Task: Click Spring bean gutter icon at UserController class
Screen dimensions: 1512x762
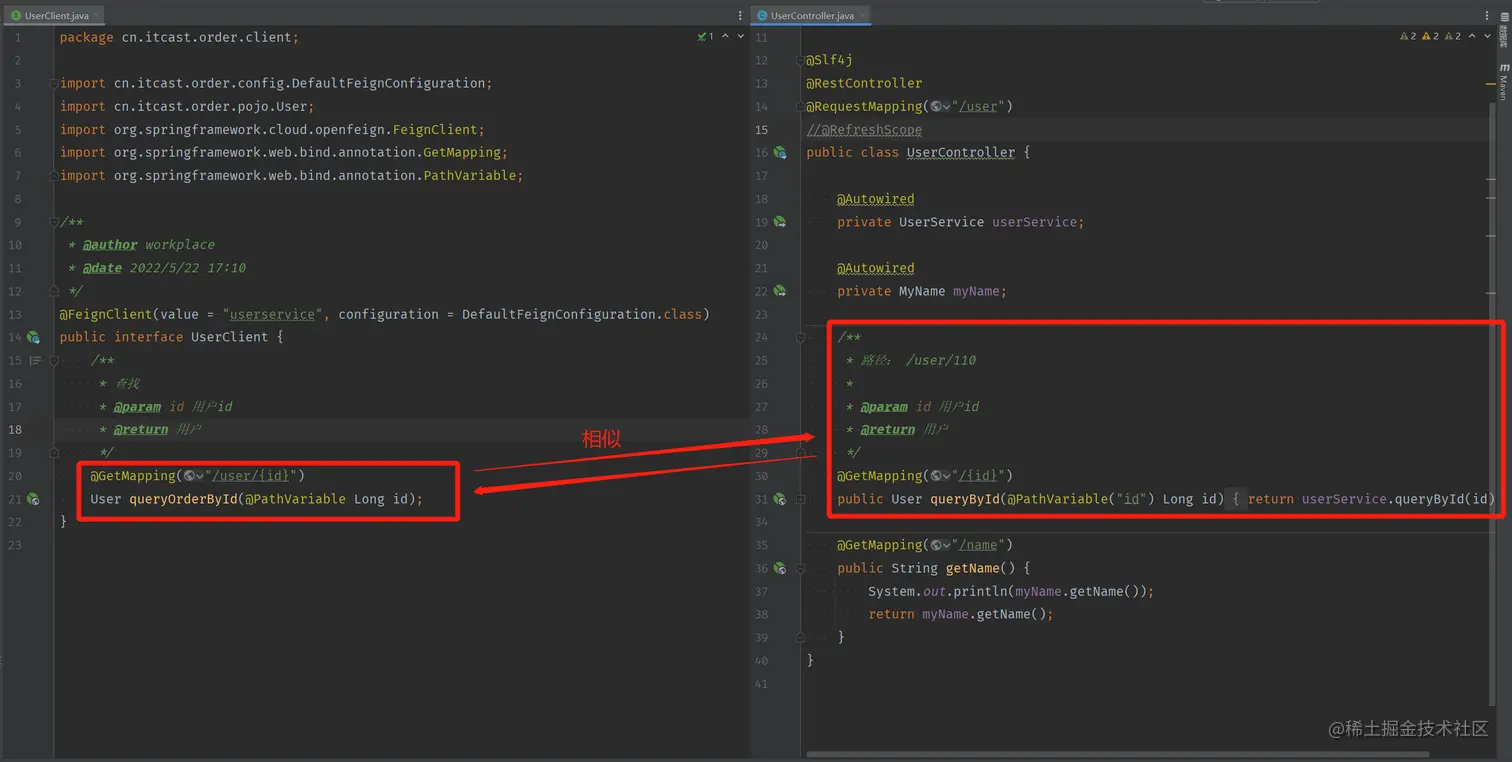Action: point(780,153)
